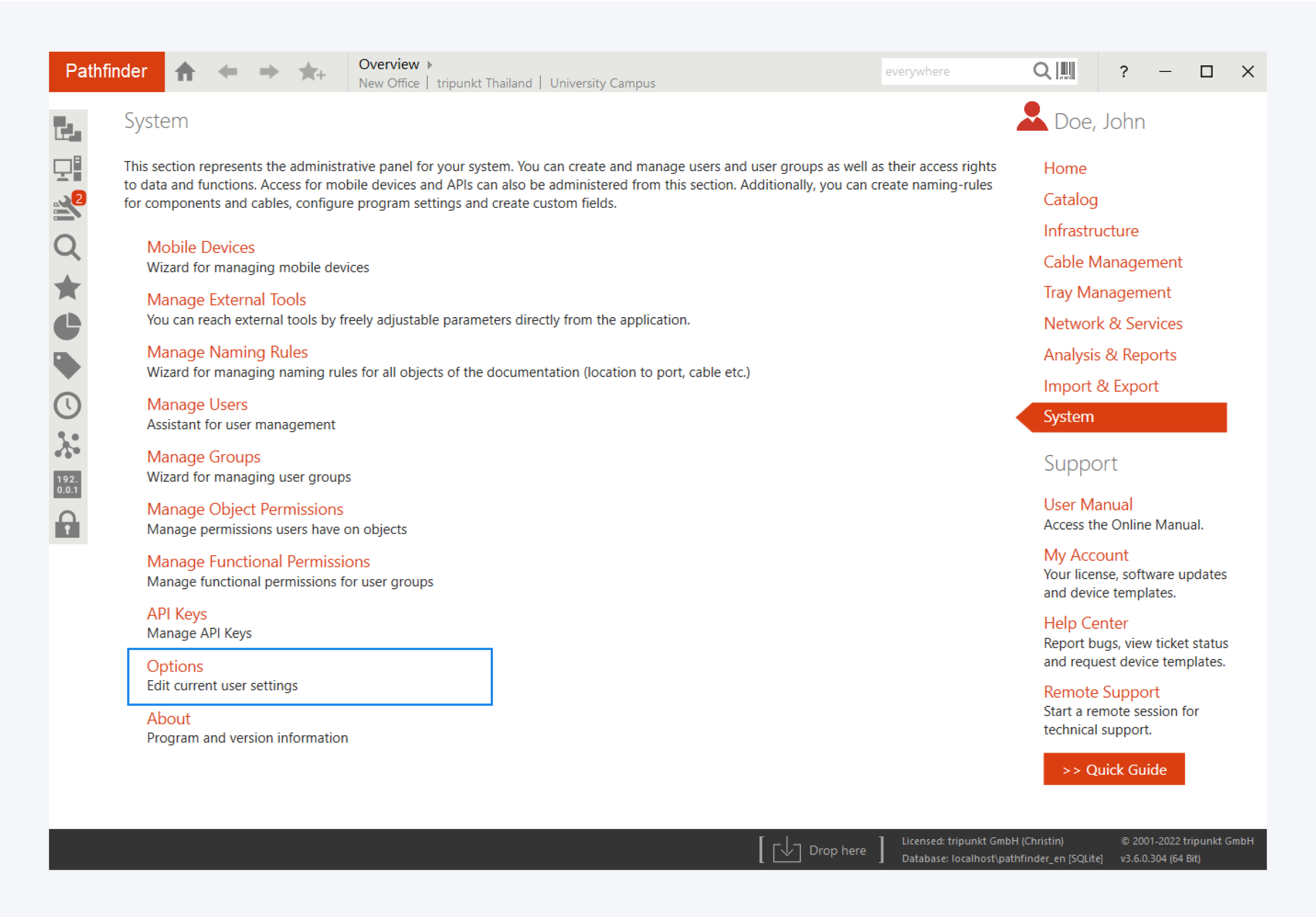Open the IP address 192.0.0.1 icon
1316x917 pixels.
[67, 484]
